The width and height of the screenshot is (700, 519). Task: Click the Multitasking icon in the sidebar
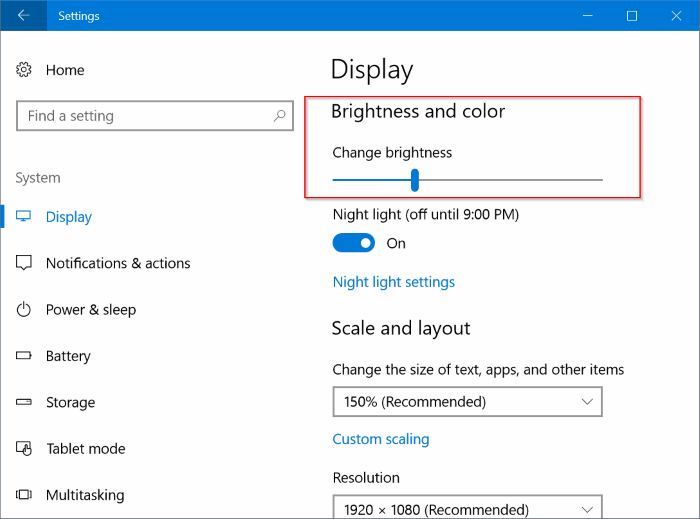click(x=24, y=495)
